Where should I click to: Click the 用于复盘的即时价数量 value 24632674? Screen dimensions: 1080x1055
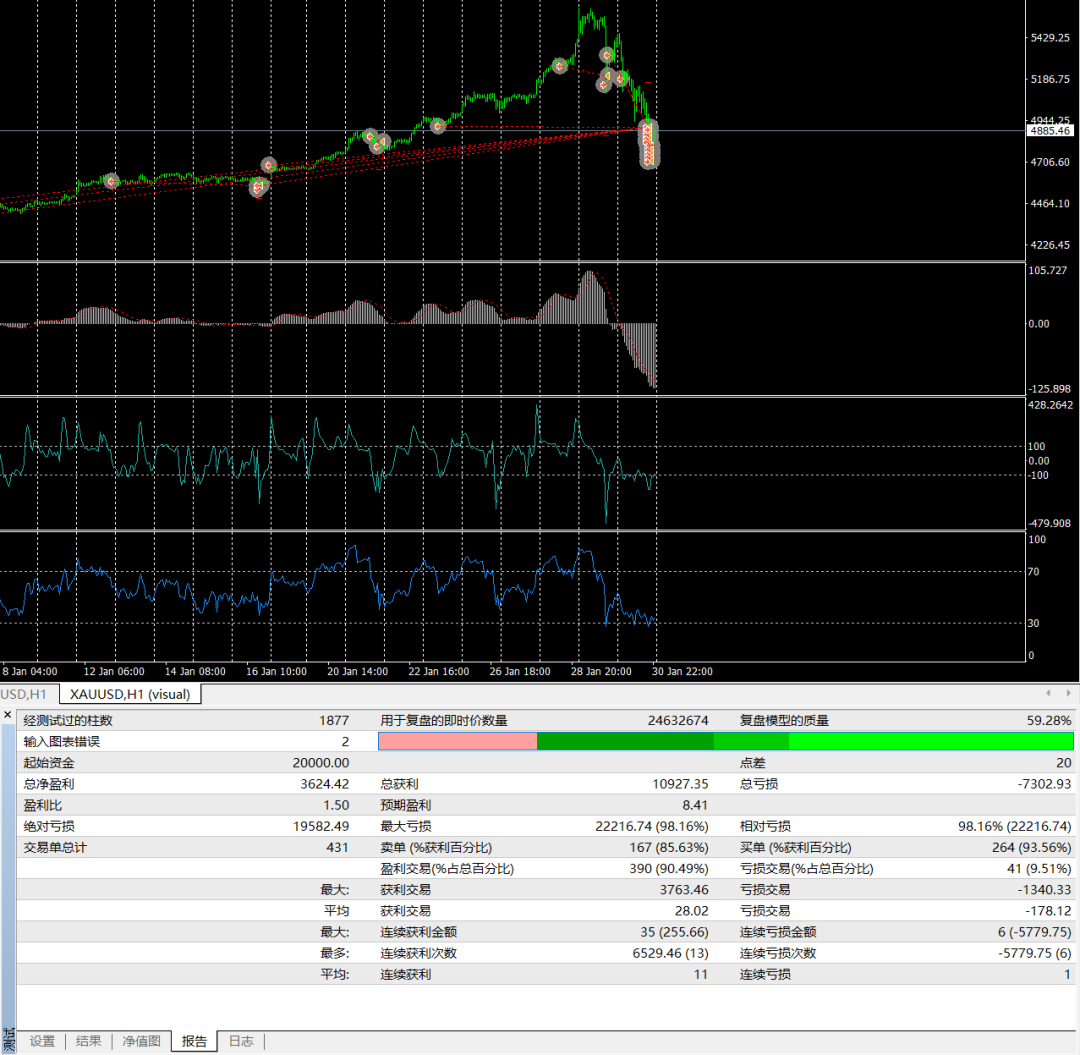click(678, 720)
